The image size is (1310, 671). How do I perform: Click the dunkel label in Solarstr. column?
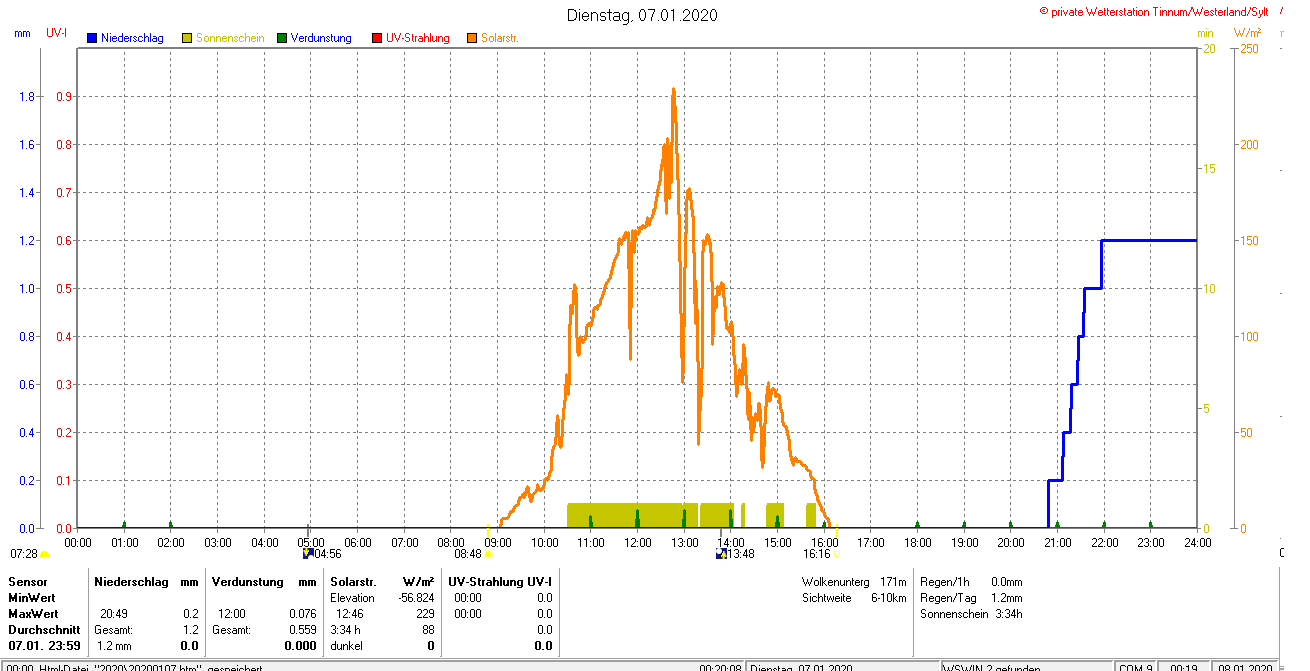coord(346,646)
